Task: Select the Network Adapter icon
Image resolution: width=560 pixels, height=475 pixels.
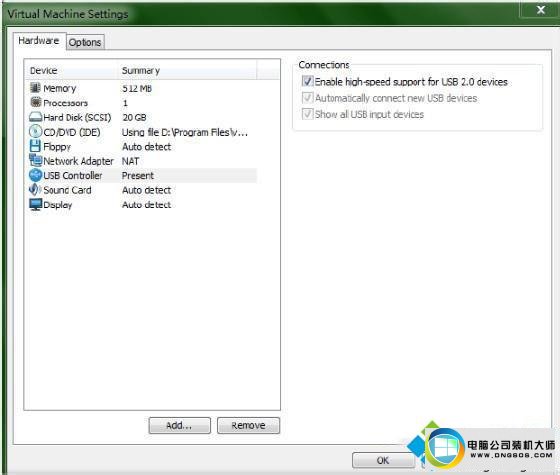Action: pos(35,160)
